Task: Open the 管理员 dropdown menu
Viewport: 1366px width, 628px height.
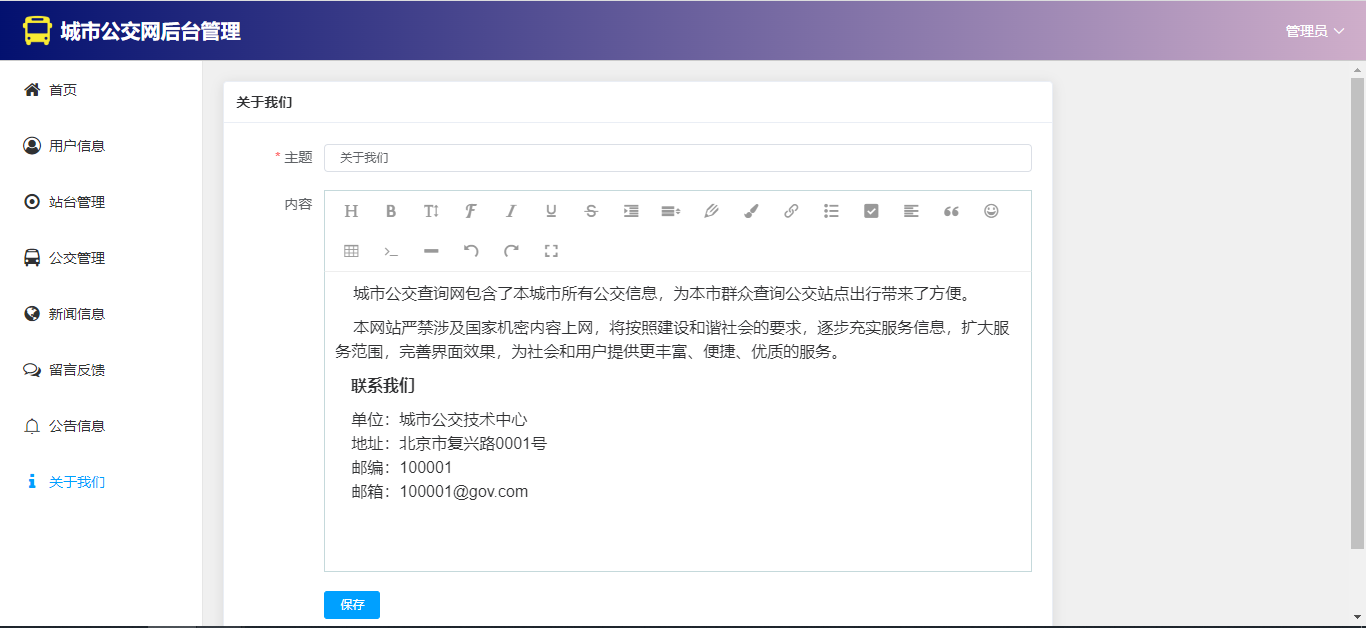Action: [x=1315, y=31]
